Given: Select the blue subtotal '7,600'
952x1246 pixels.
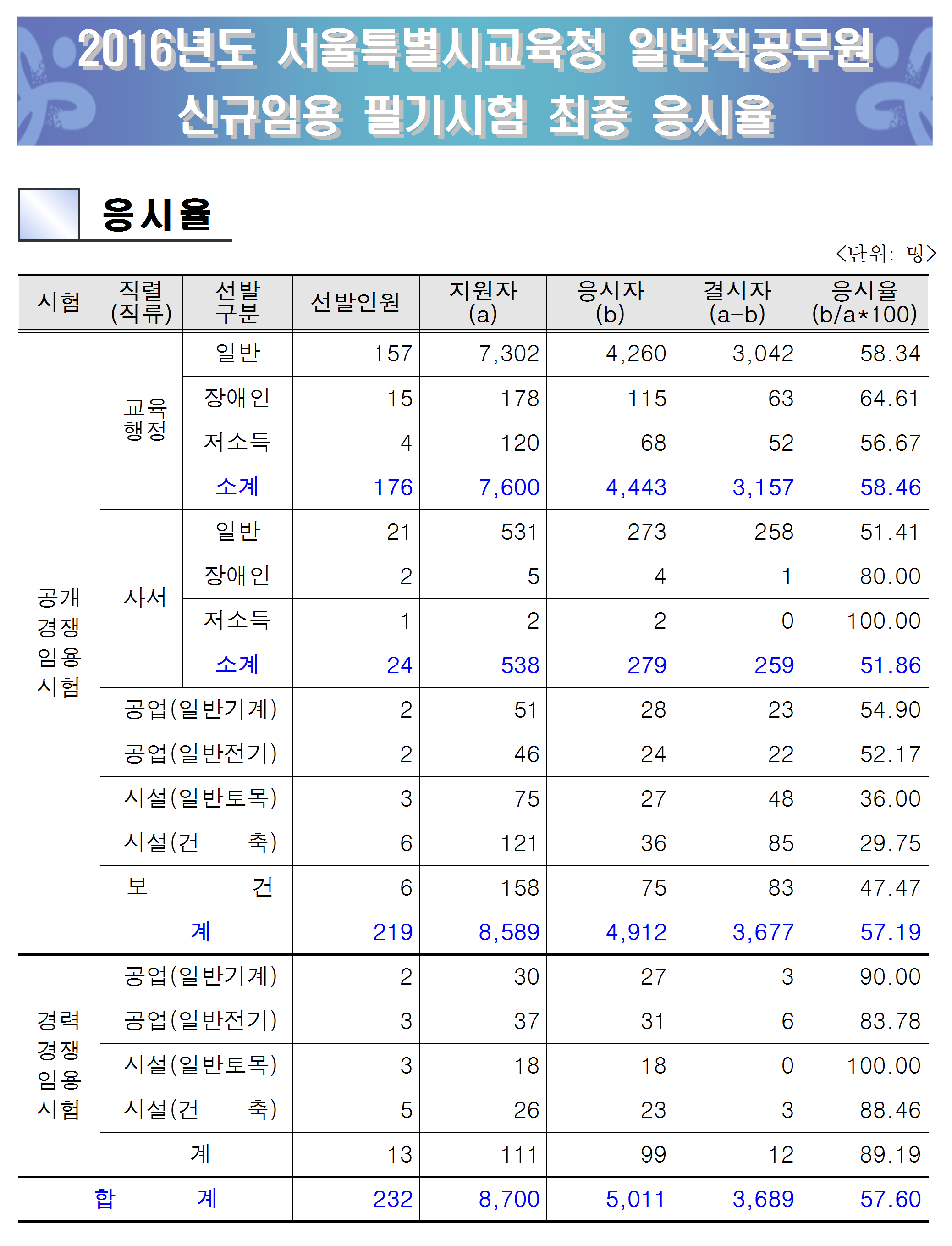Looking at the screenshot, I should tap(509, 487).
